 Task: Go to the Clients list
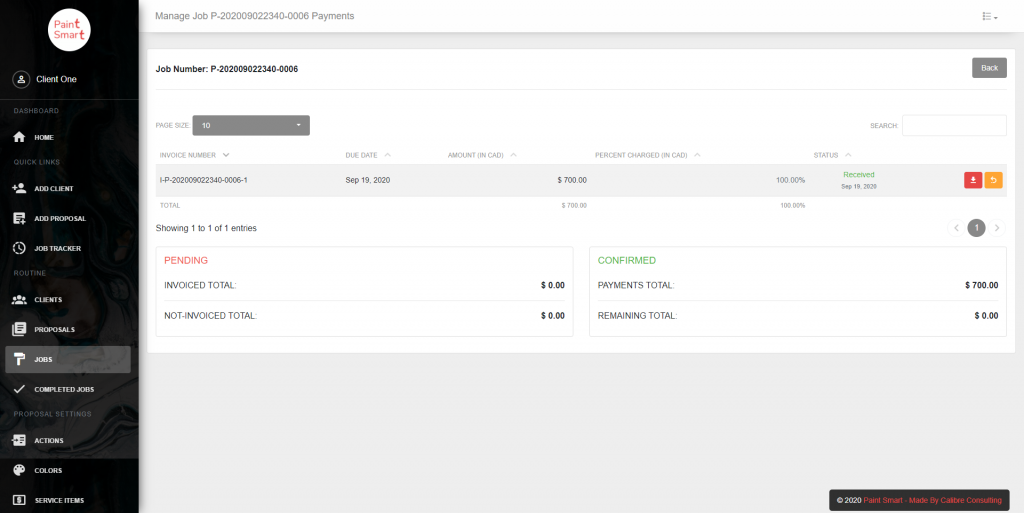[48, 299]
